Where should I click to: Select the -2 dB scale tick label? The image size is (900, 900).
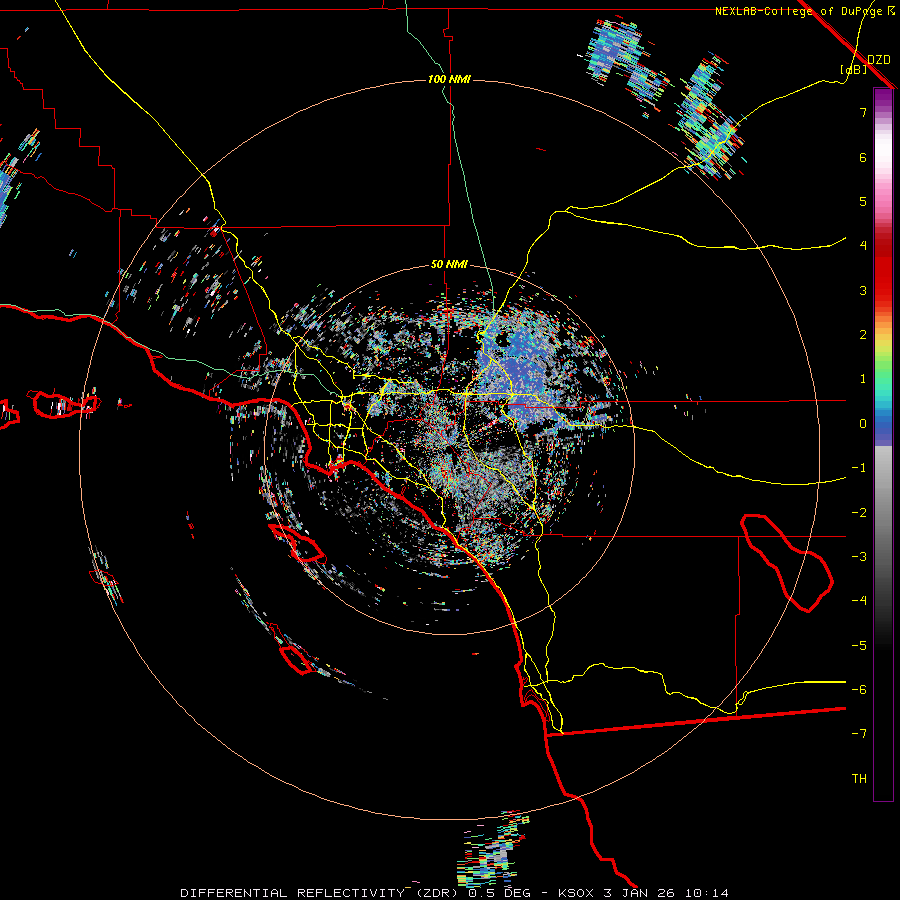tap(859, 513)
